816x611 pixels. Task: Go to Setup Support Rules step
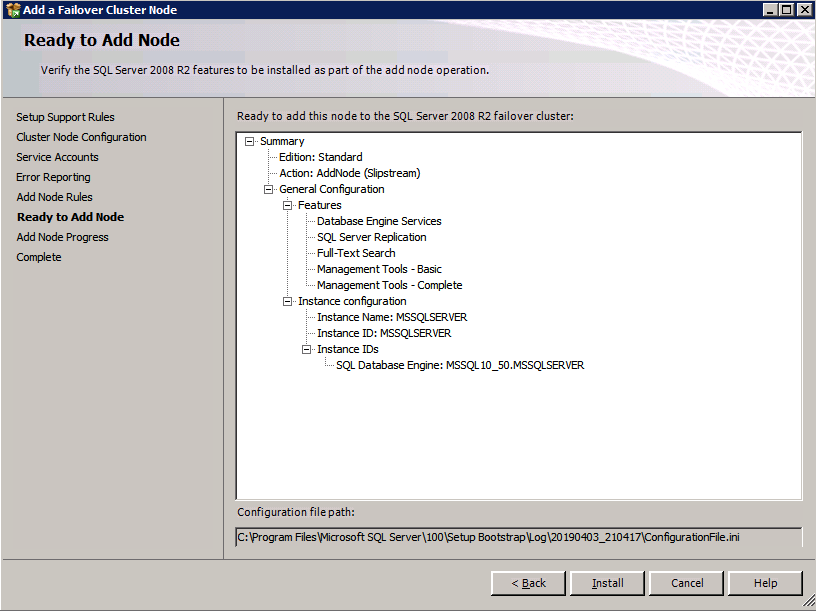tap(65, 117)
